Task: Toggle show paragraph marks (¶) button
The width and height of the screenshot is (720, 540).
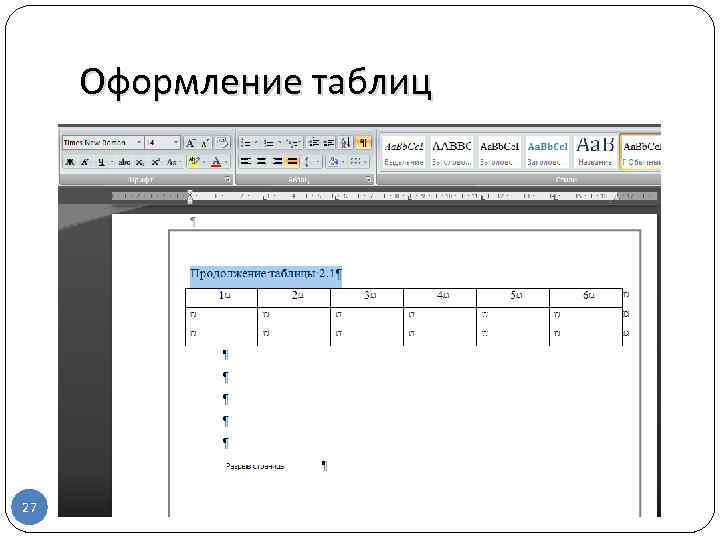Action: tap(363, 143)
